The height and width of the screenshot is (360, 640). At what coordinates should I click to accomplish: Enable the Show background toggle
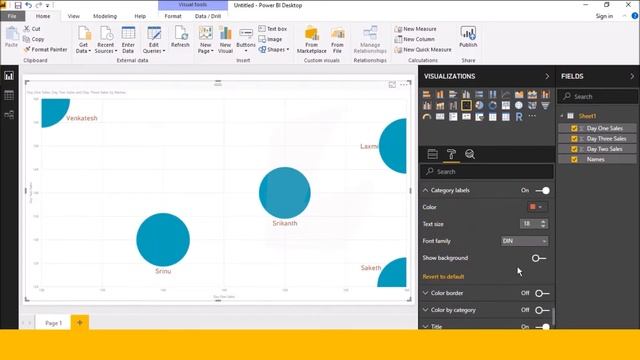(x=539, y=258)
